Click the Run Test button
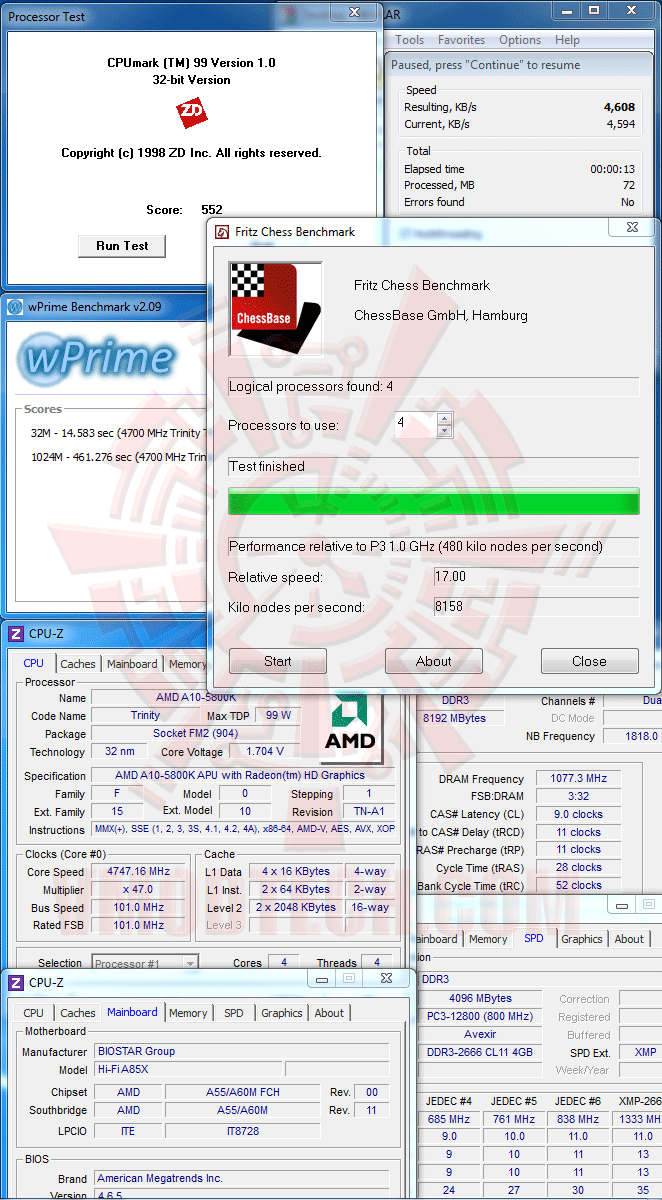 pos(122,246)
